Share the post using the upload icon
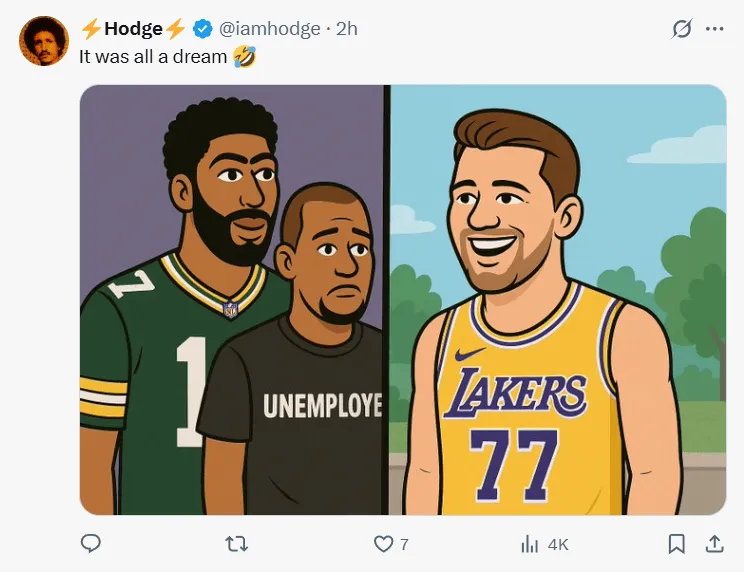Screen dimensions: 744x575 click(x=714, y=544)
